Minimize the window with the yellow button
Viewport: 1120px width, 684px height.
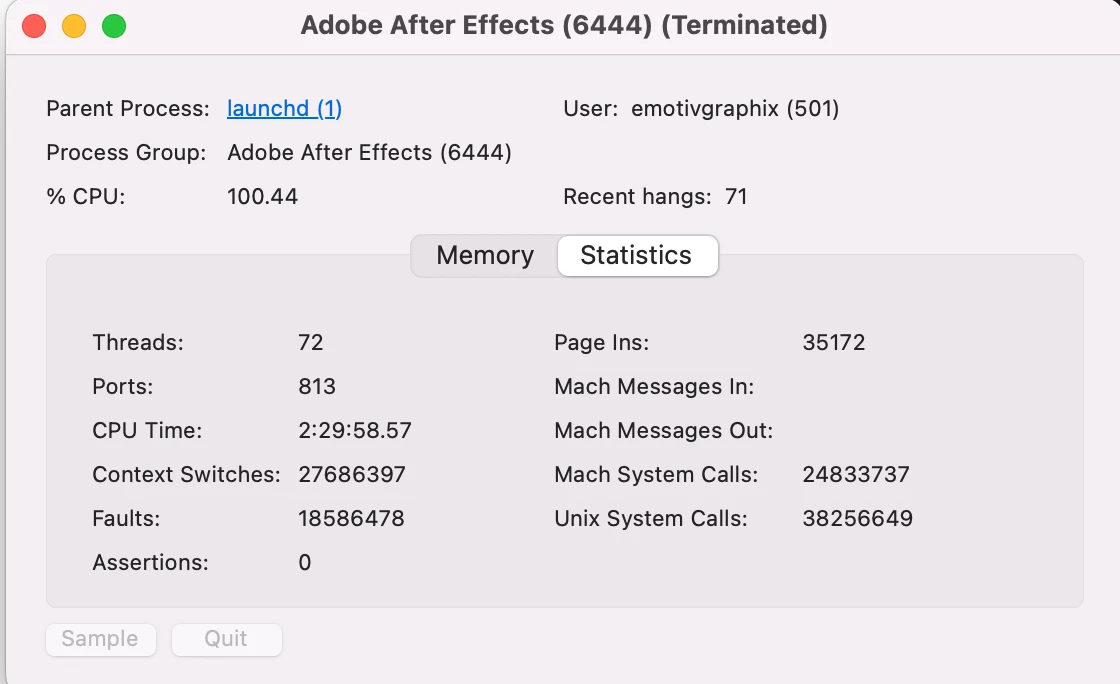[74, 26]
